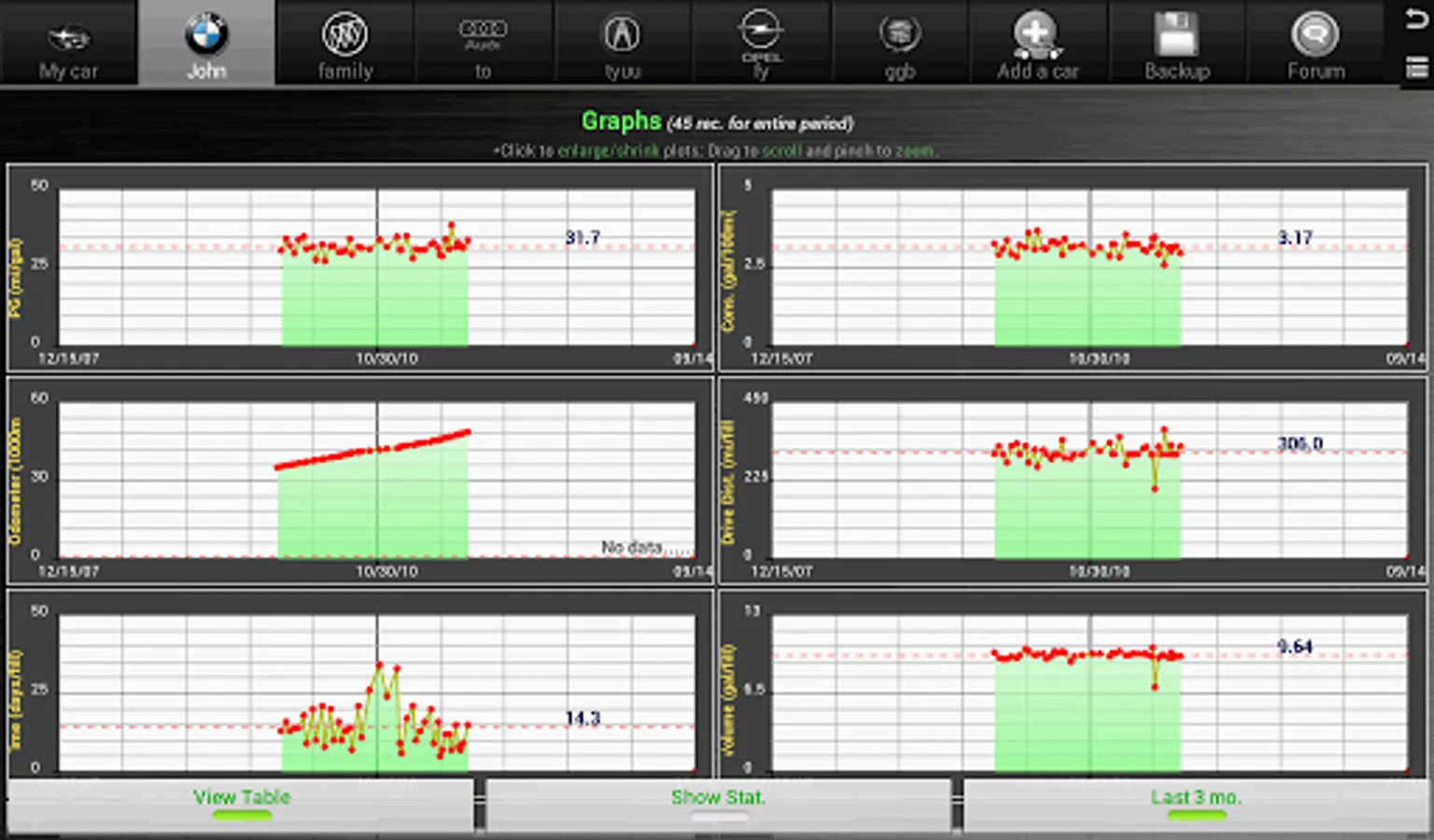This screenshot has width=1434, height=840.
Task: Click the back arrow icon
Action: 1416,21
